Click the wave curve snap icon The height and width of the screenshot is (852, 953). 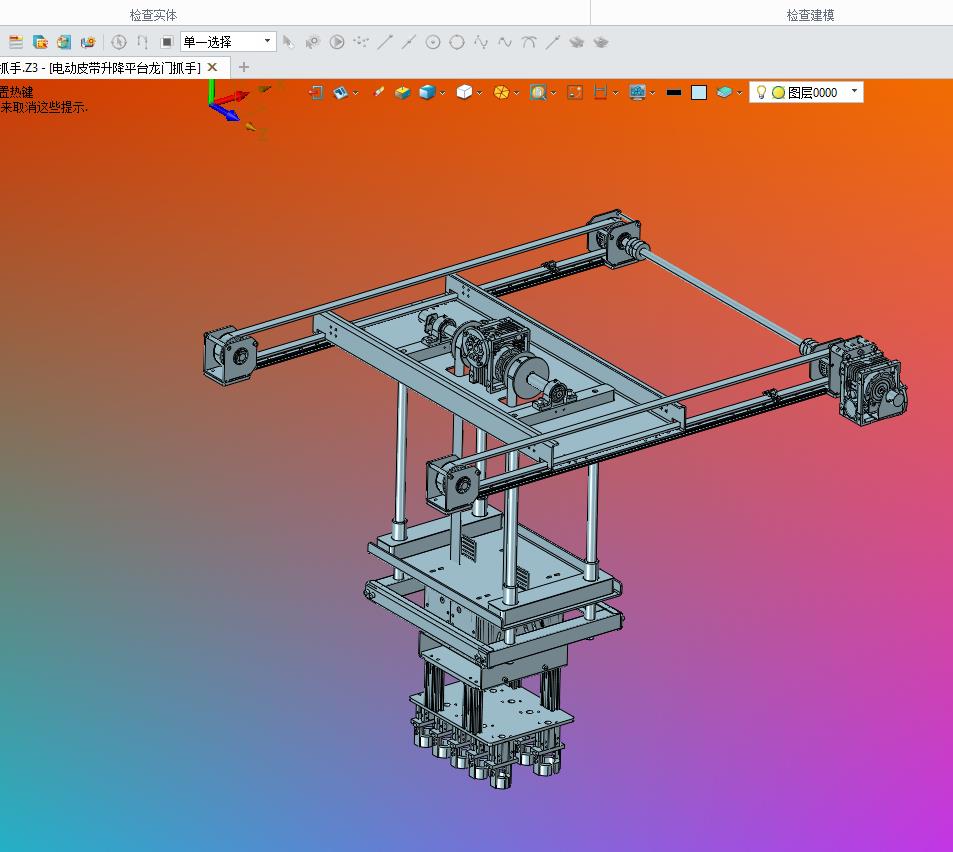coord(505,42)
